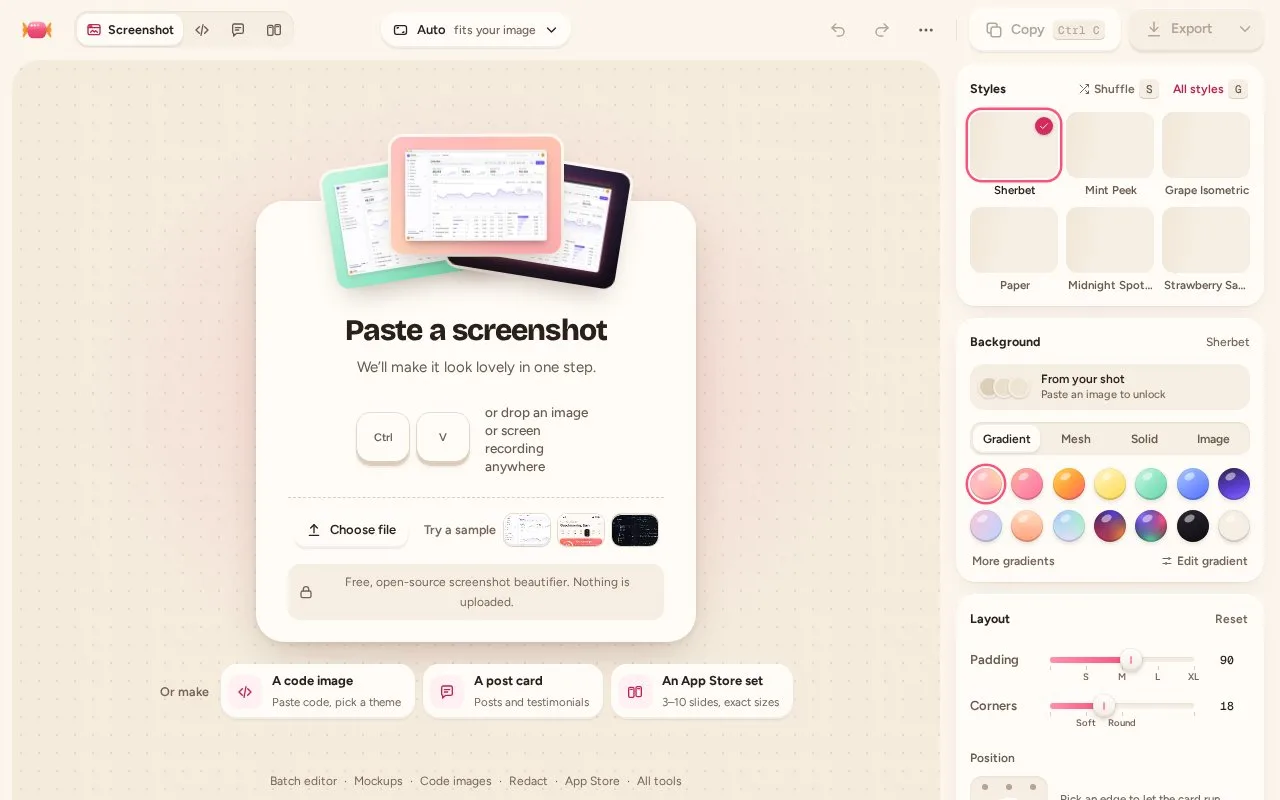
Task: Show More gradients
Action: tap(1013, 561)
